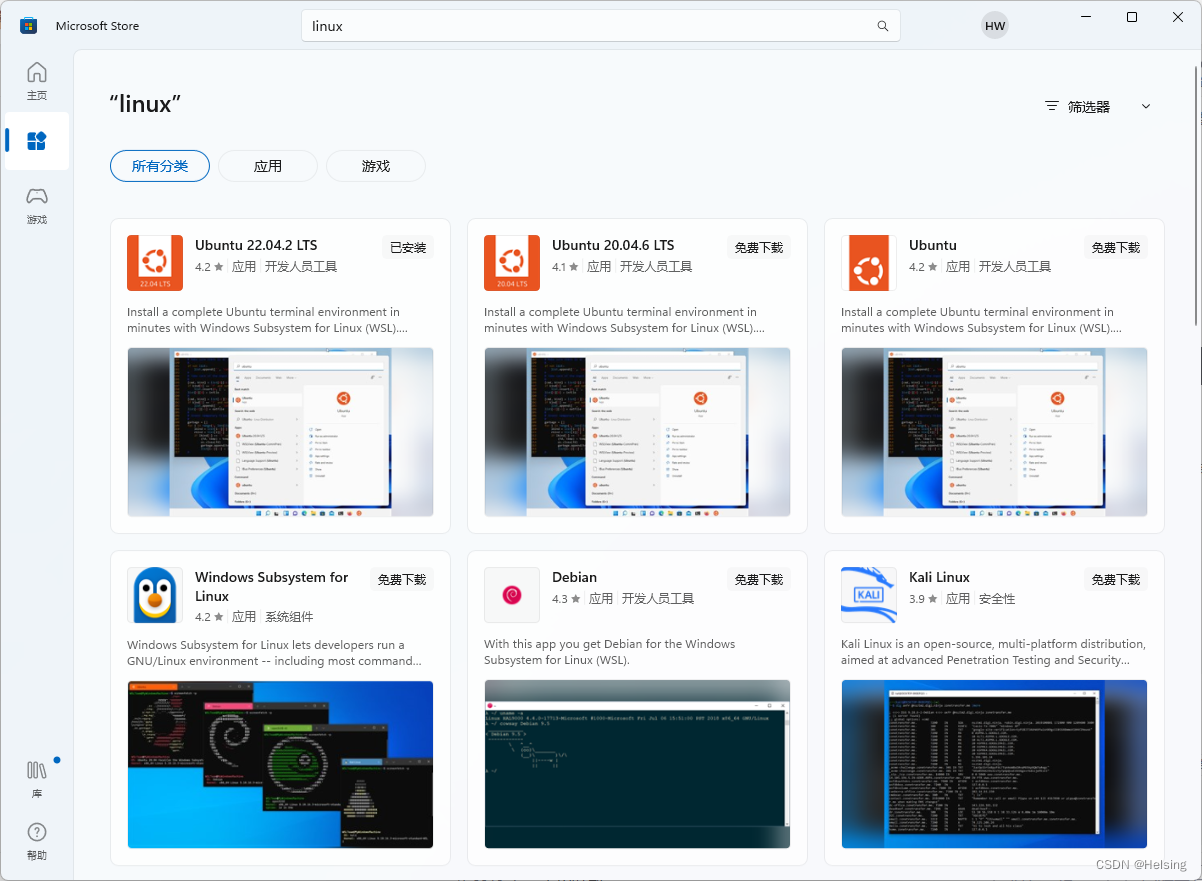Click the Kali Linux title text

939,577
